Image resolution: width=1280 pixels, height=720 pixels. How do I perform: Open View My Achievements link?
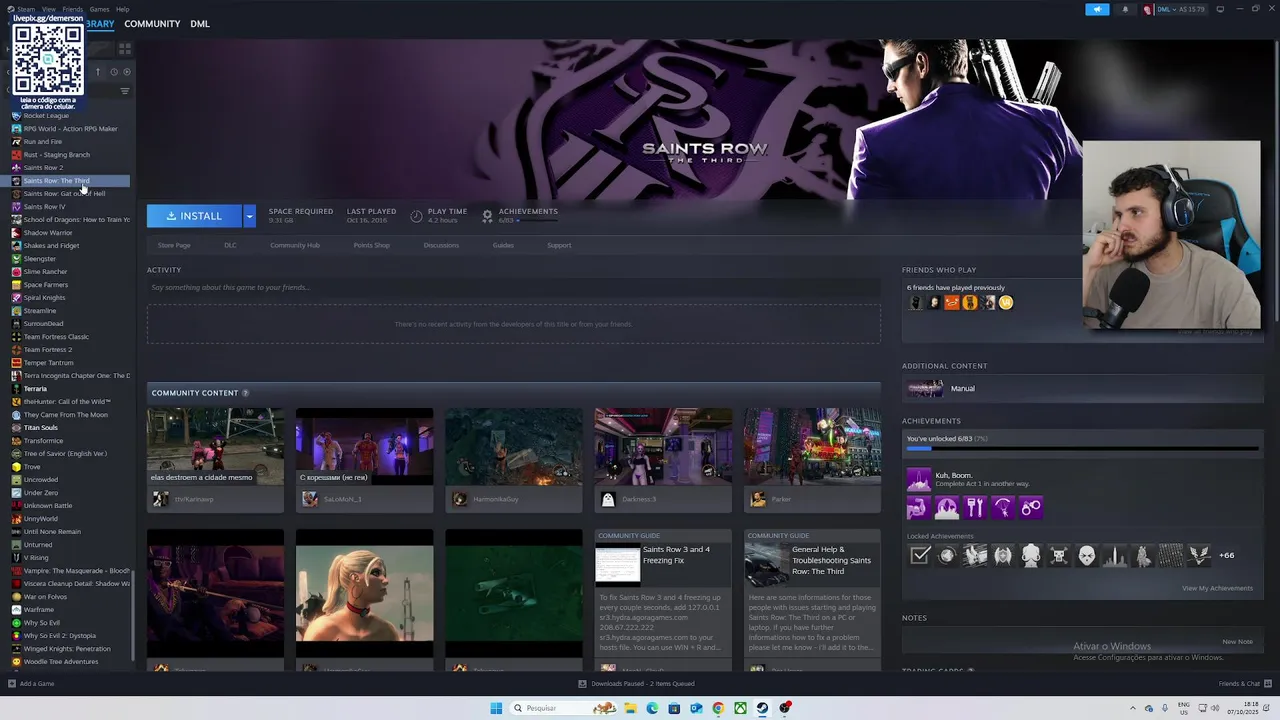click(x=1217, y=588)
